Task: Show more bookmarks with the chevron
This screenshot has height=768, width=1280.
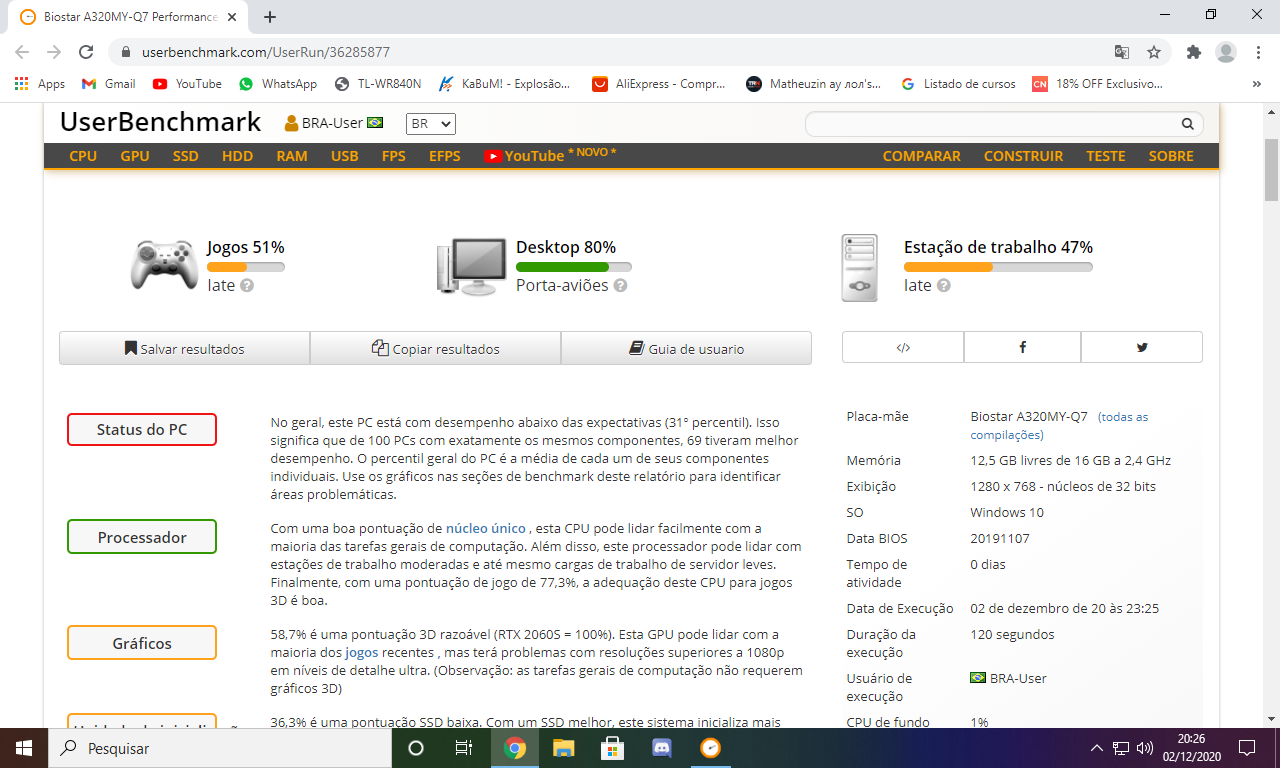Action: 1257,84
